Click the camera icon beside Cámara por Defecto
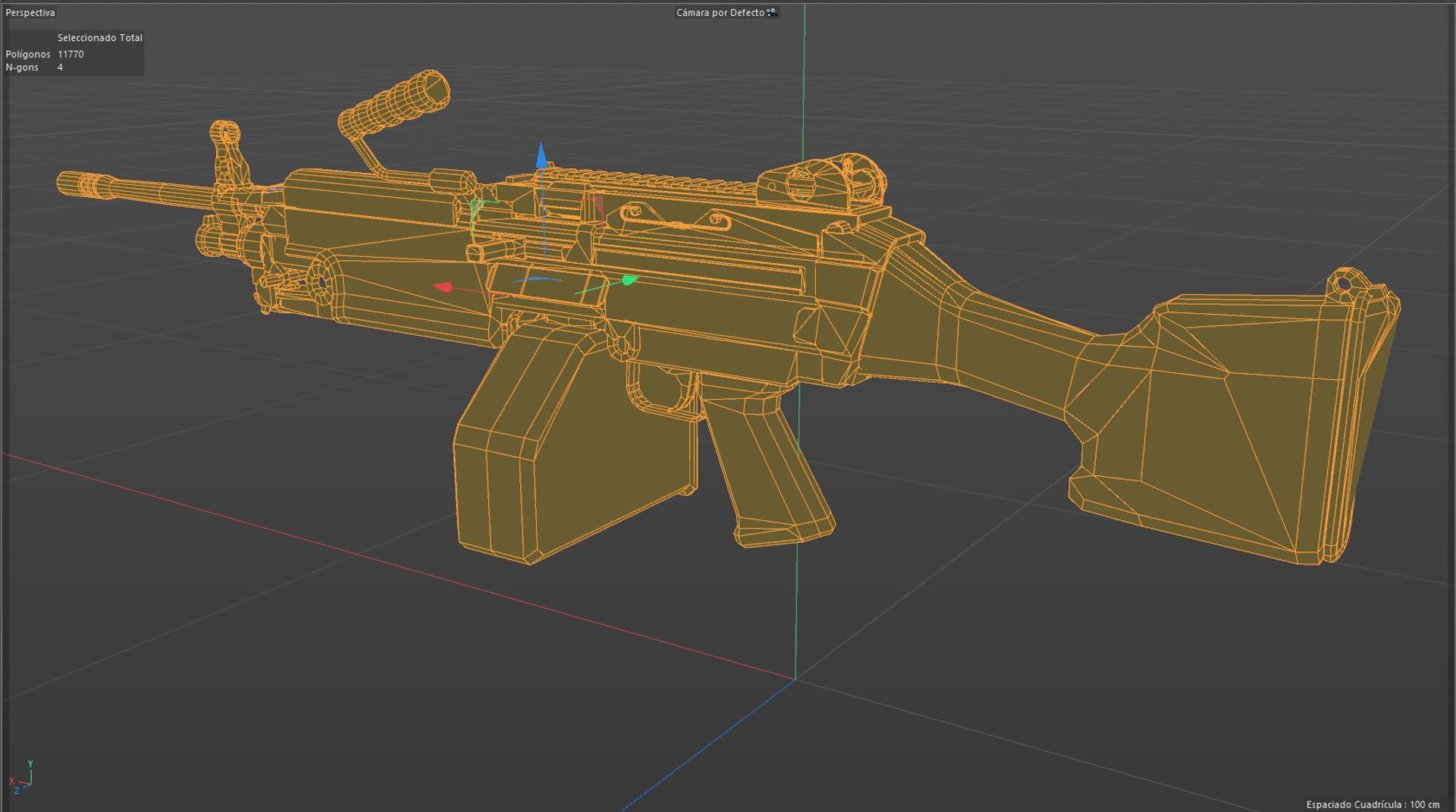 pyautogui.click(x=772, y=12)
